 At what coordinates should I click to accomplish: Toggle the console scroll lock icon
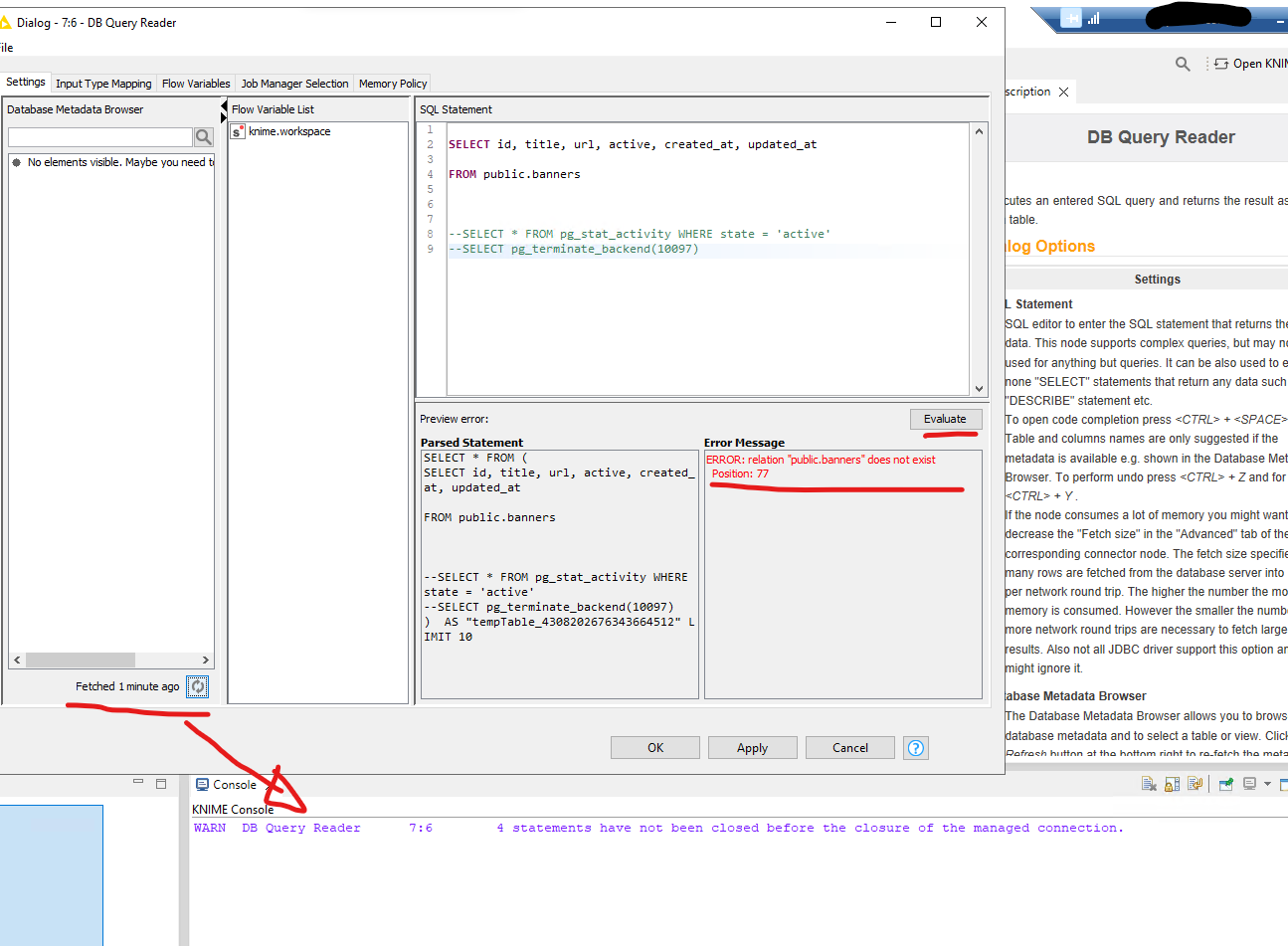pos(1173,784)
